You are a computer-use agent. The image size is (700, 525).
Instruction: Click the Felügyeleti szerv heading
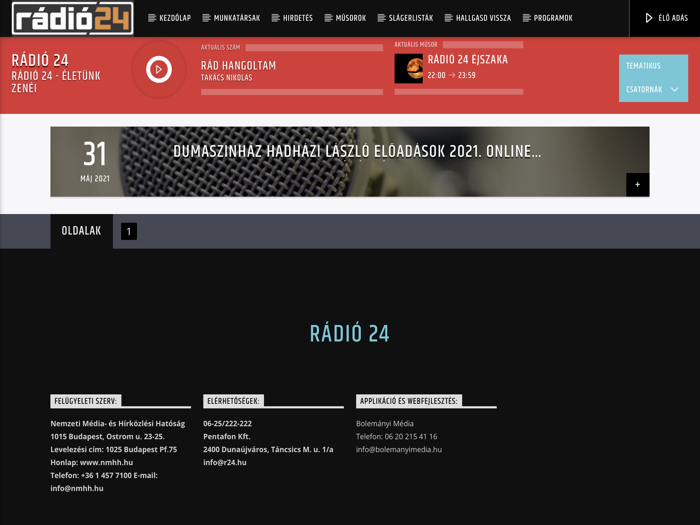[x=85, y=401]
